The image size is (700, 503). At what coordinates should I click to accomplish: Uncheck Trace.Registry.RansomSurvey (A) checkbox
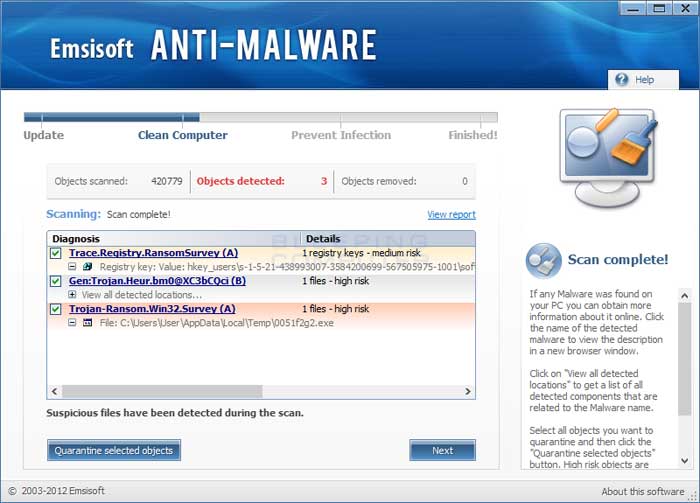point(55,253)
